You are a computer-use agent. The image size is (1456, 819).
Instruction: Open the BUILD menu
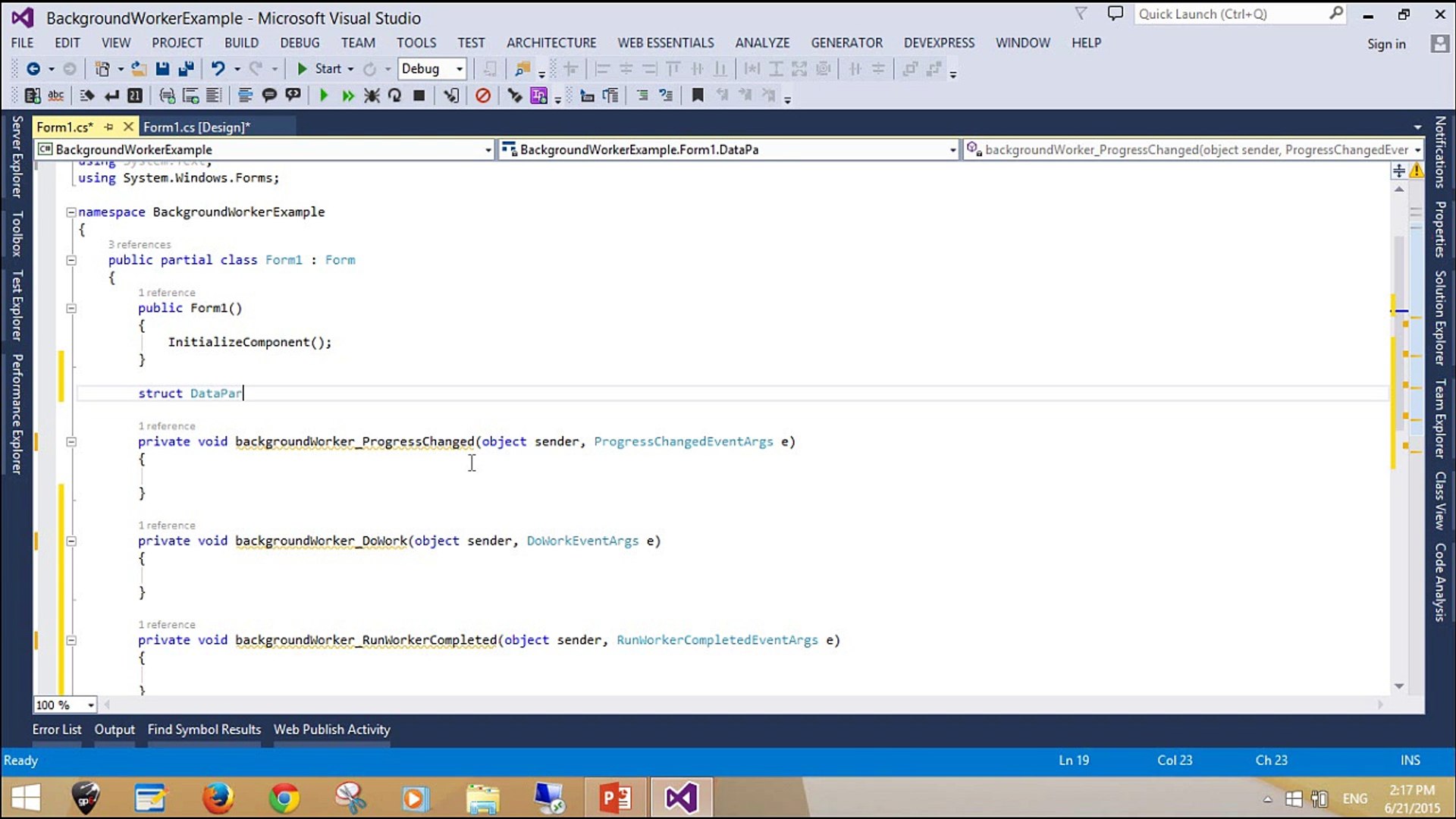pos(241,43)
